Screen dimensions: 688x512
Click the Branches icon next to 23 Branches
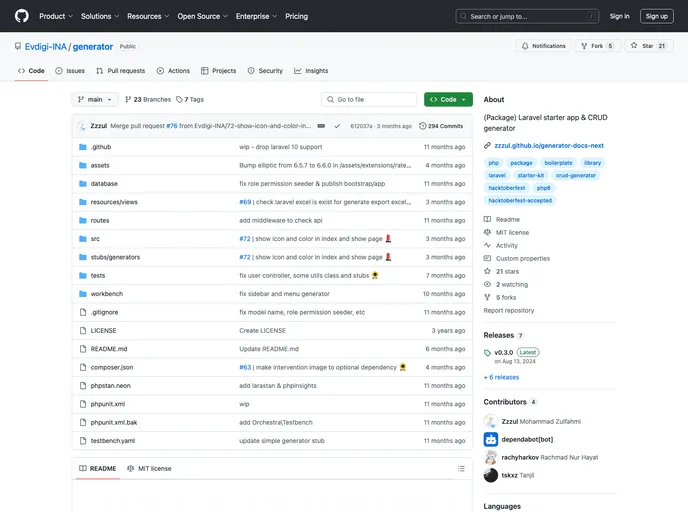pos(128,100)
